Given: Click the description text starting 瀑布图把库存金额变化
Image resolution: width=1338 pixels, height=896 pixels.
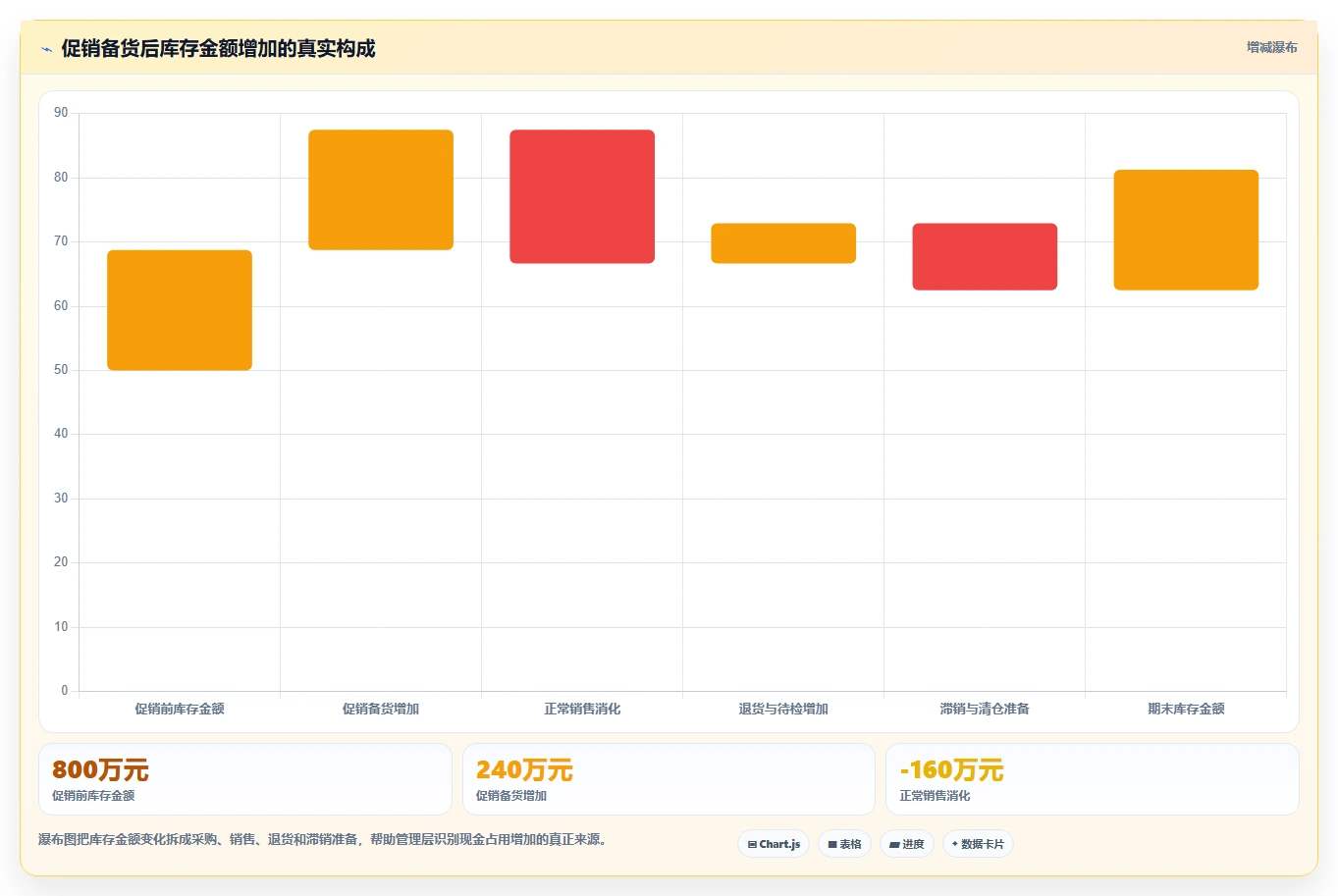Looking at the screenshot, I should point(324,840).
